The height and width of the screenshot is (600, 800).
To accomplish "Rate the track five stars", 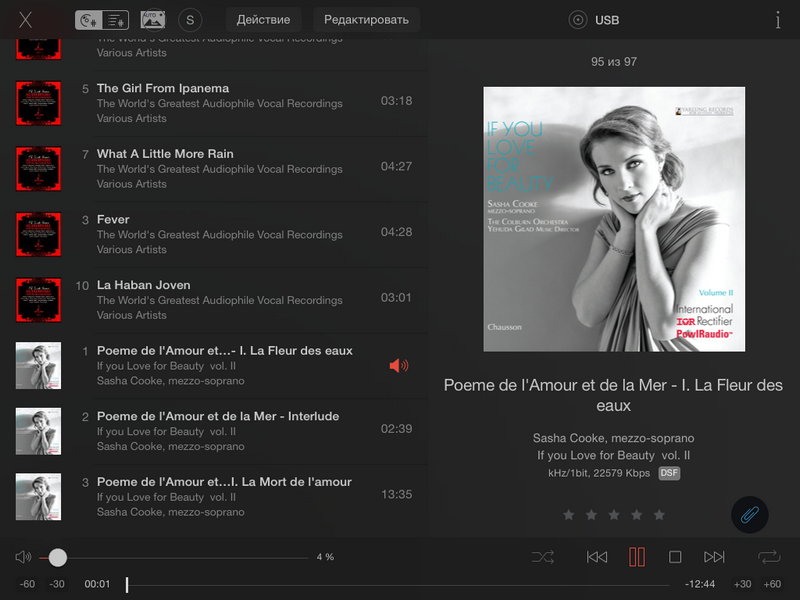I will pyautogui.click(x=659, y=515).
